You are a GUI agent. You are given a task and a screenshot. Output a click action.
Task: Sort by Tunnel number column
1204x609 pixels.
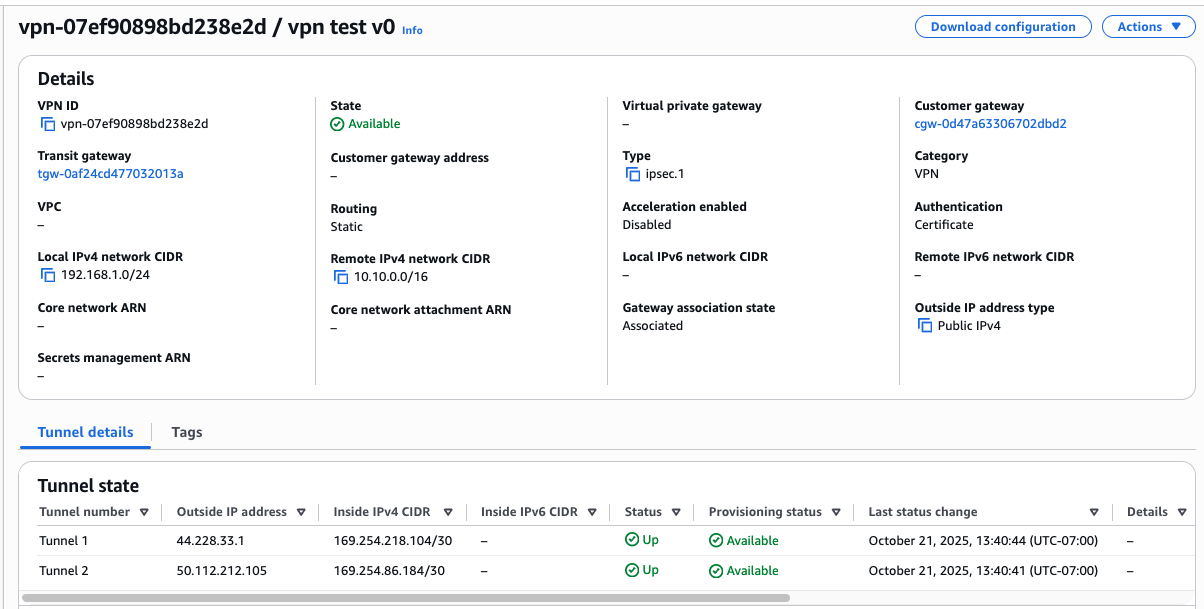point(144,512)
